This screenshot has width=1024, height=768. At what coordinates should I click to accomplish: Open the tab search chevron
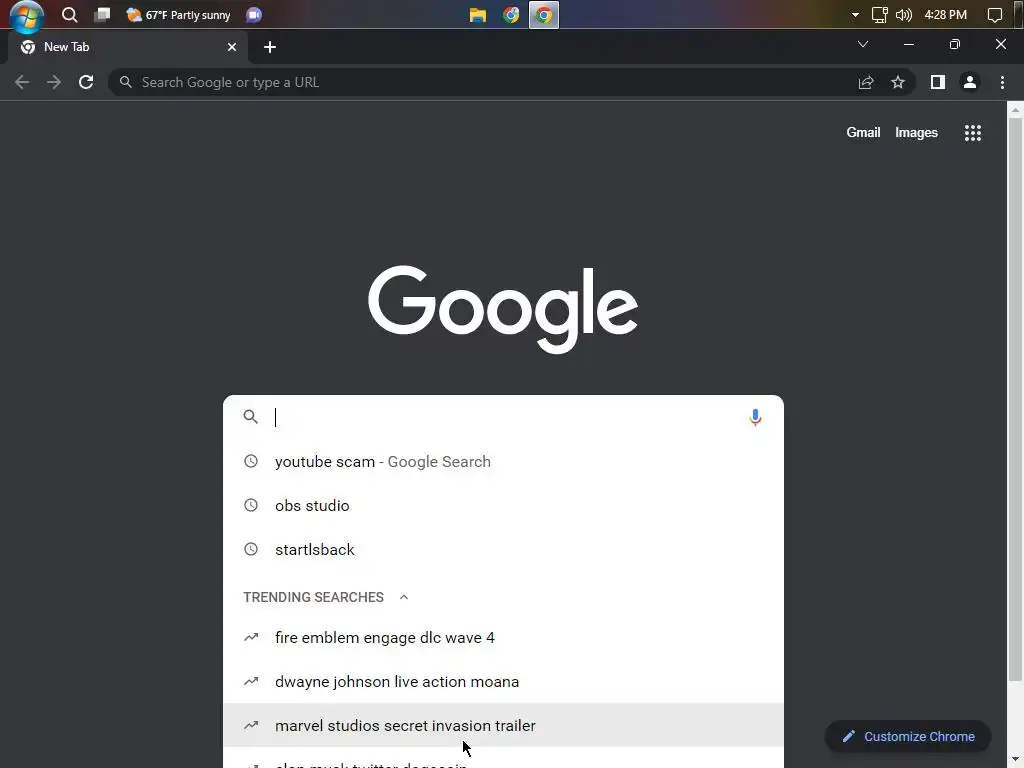click(x=863, y=44)
